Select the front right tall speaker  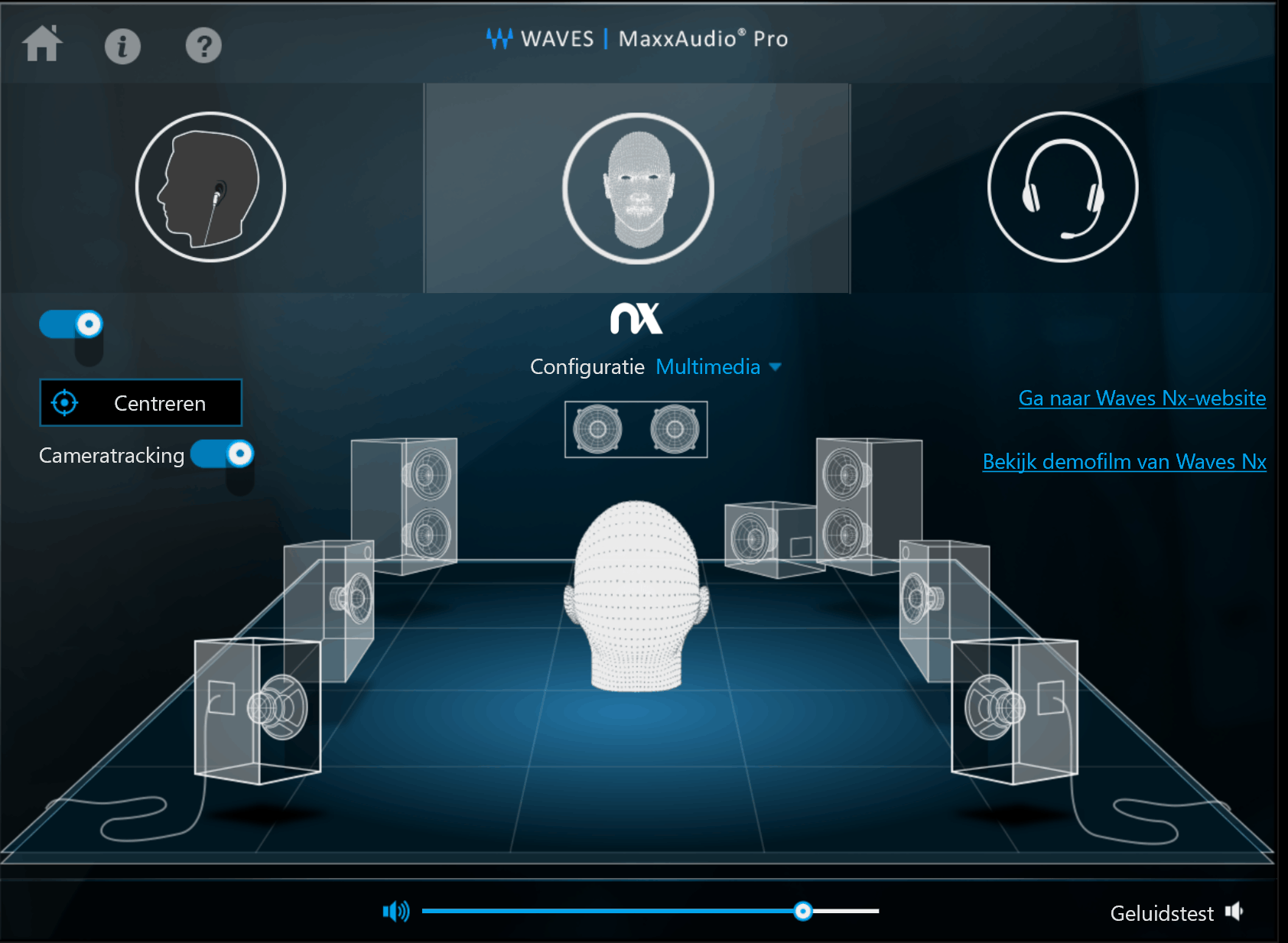tap(869, 506)
